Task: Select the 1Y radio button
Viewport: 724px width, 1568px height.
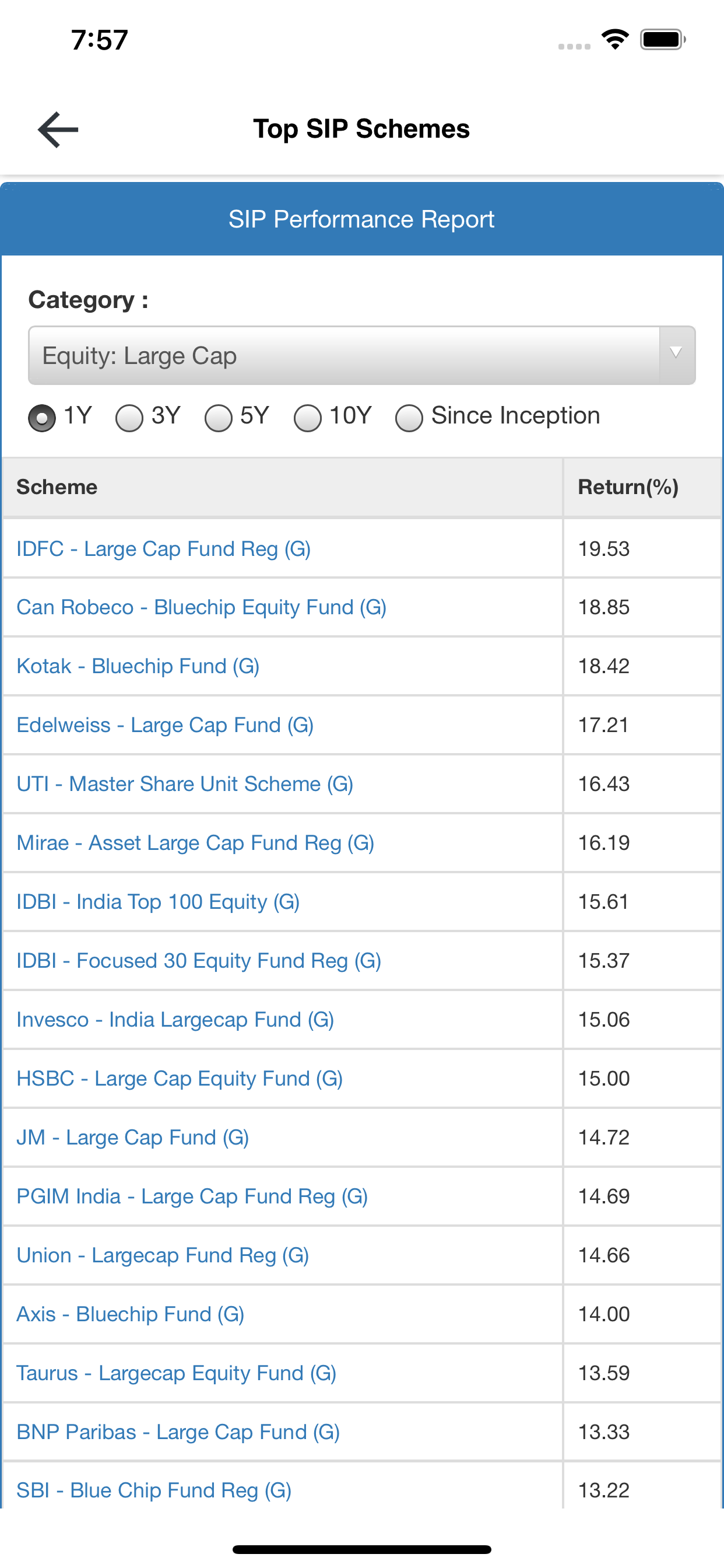Action: [42, 418]
